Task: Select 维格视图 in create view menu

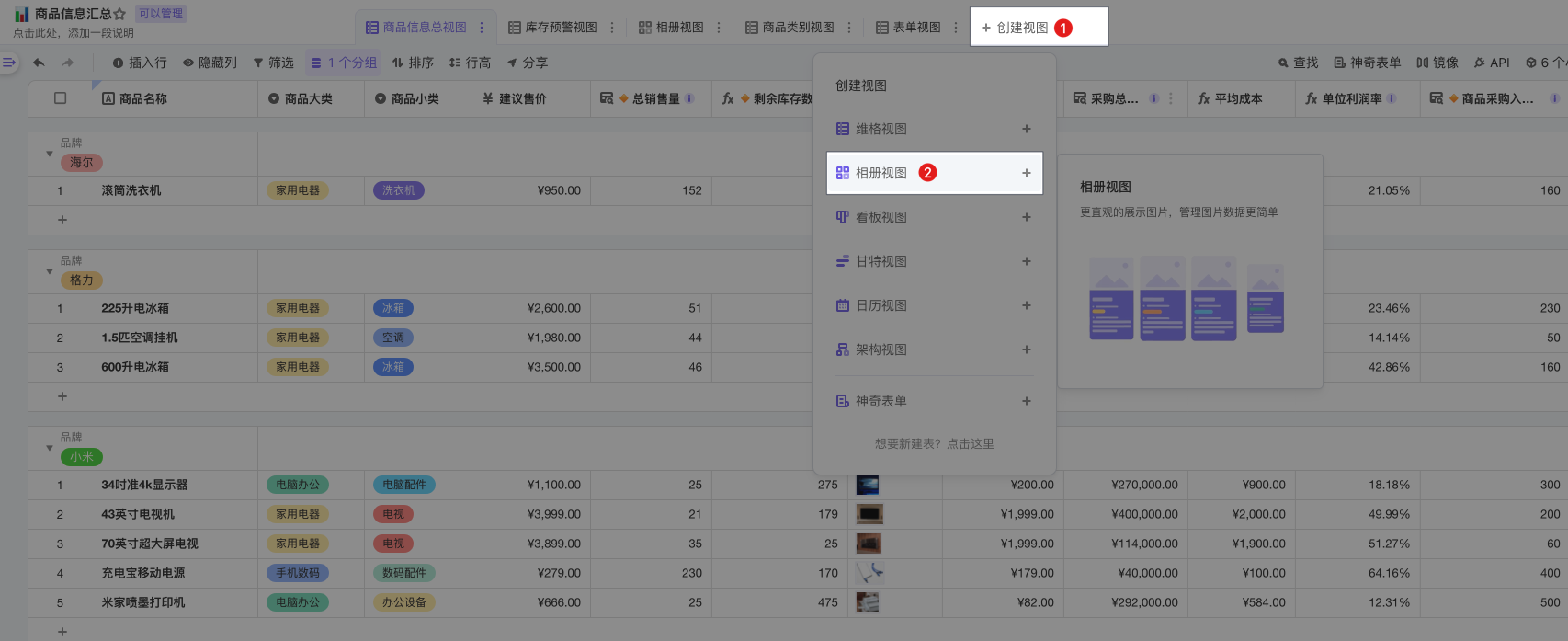Action: tap(934, 129)
